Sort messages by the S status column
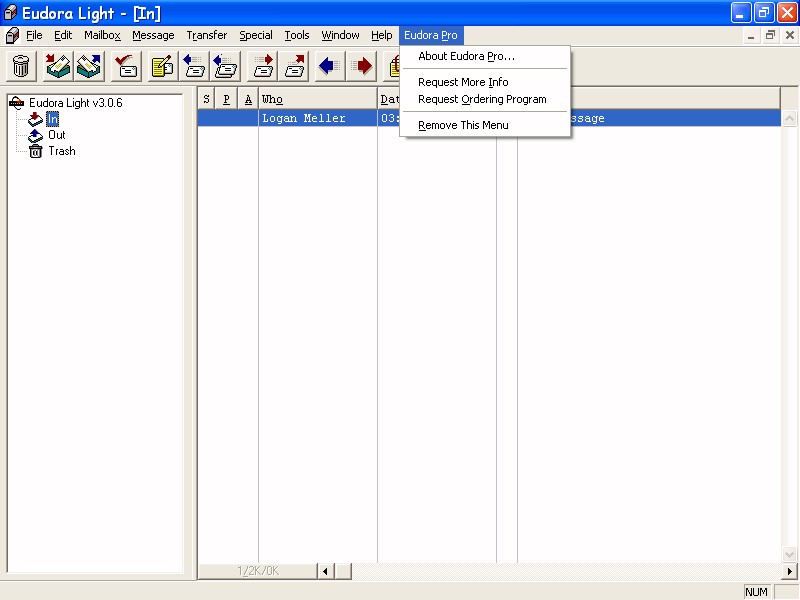The width and height of the screenshot is (800, 600). (x=206, y=99)
